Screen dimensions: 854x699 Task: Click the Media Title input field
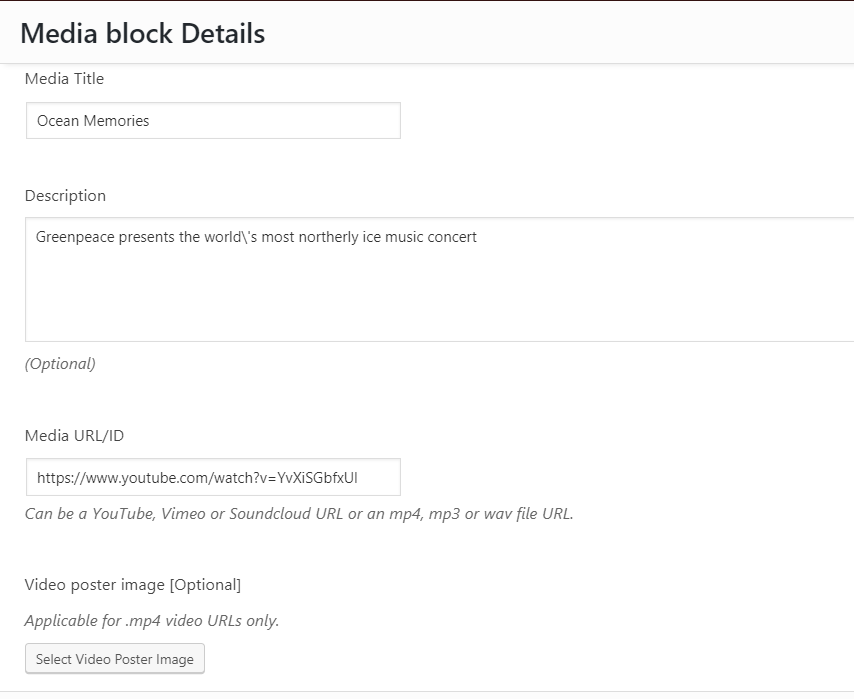[x=213, y=120]
